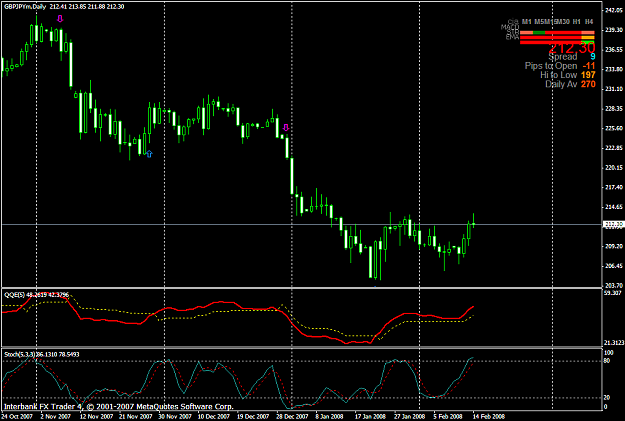
Task: Click the GBPJPYm,Daily chart title text
Action: 25,7
